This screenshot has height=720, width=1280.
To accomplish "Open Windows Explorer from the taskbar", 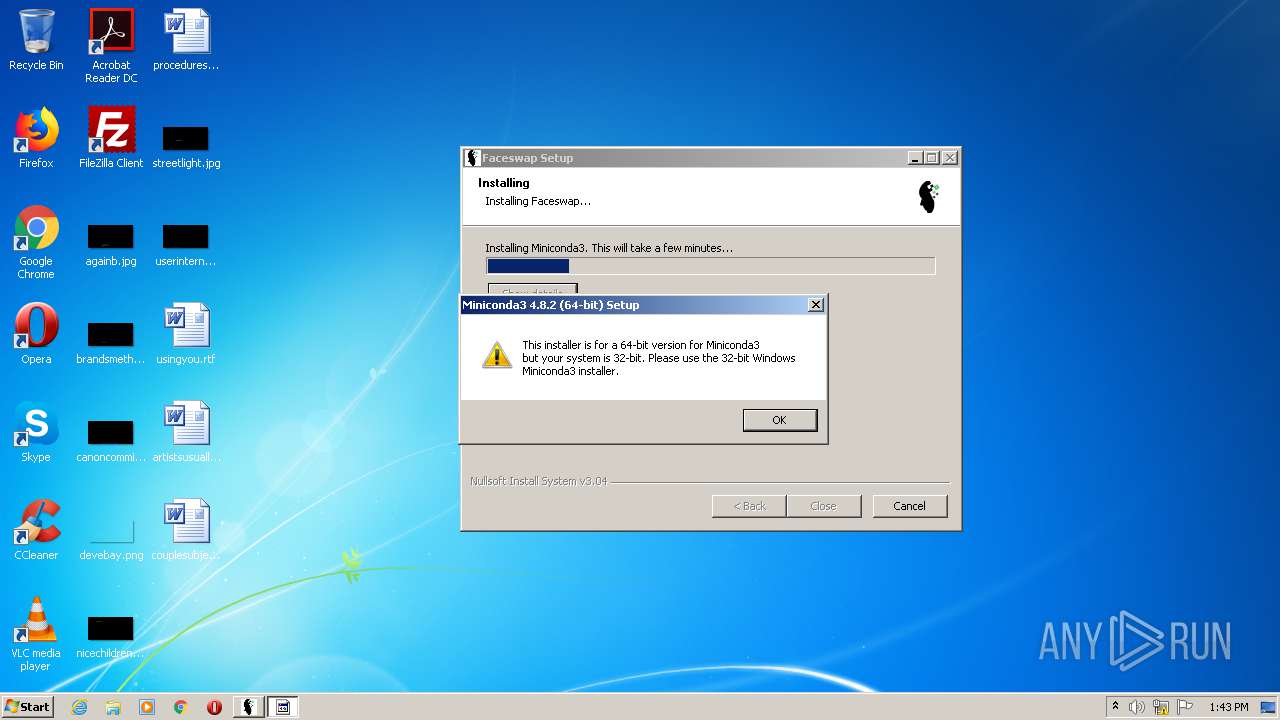I will pyautogui.click(x=113, y=707).
